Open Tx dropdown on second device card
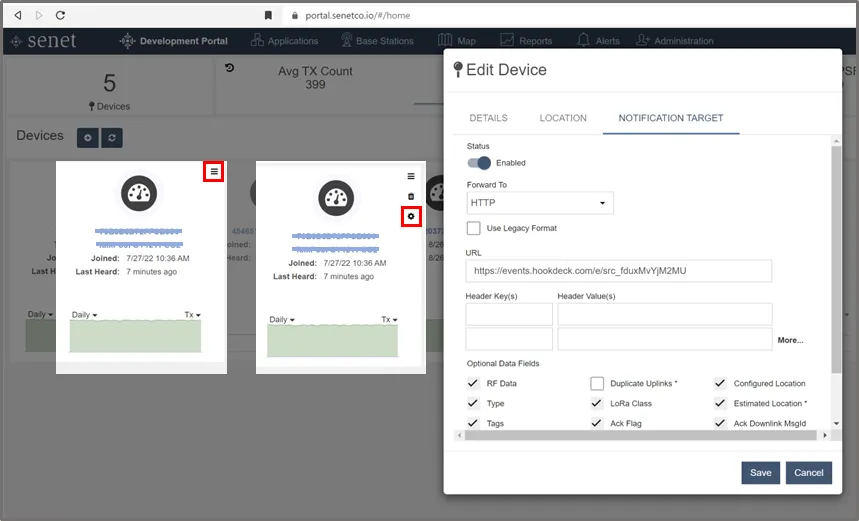859x521 pixels. (x=390, y=319)
